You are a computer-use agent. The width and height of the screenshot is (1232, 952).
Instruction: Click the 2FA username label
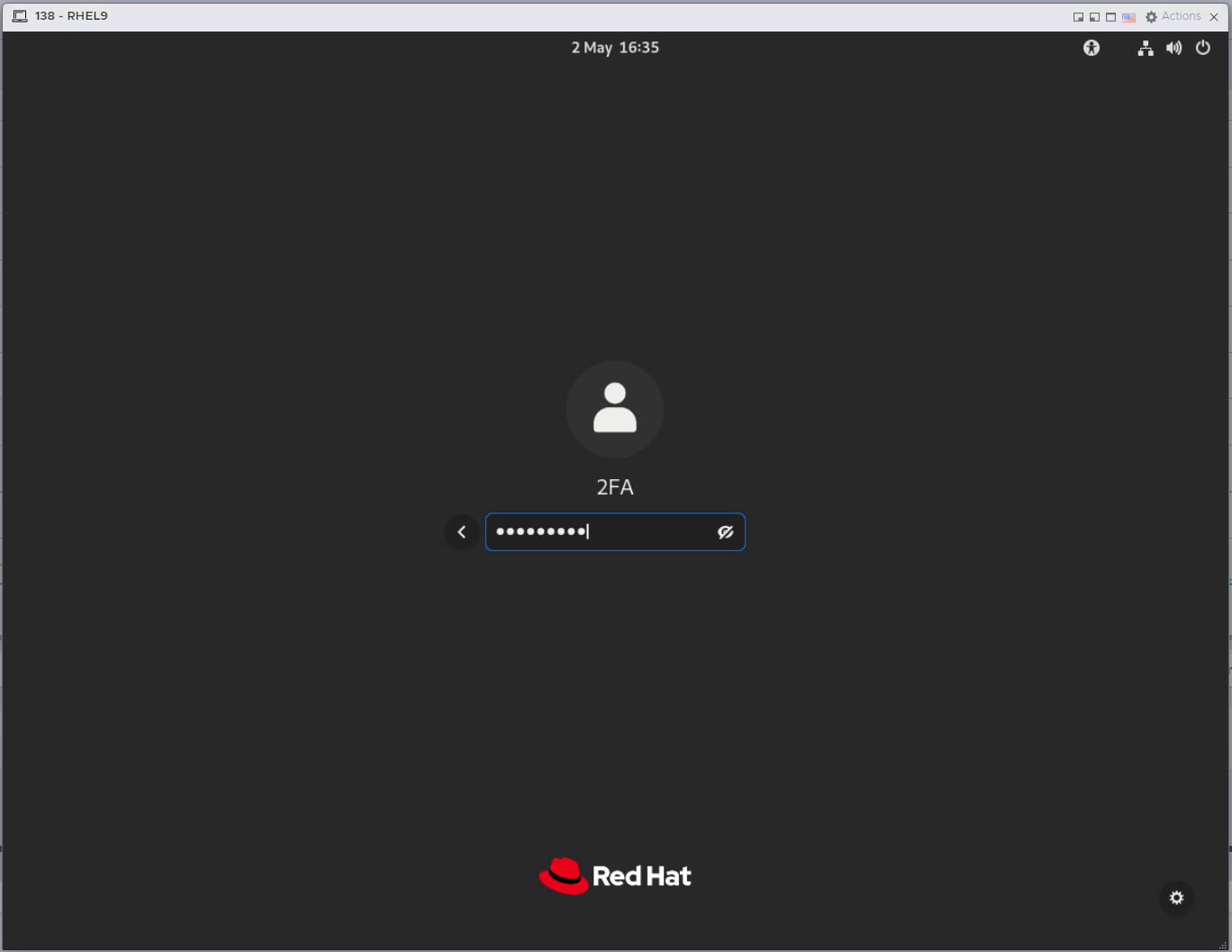point(615,487)
